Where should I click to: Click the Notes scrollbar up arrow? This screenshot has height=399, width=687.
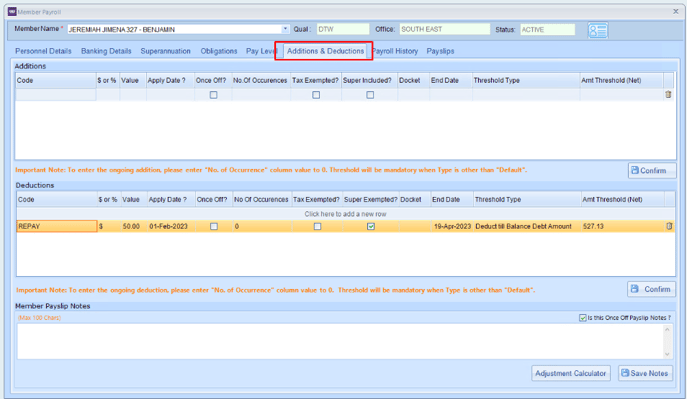tap(667, 329)
